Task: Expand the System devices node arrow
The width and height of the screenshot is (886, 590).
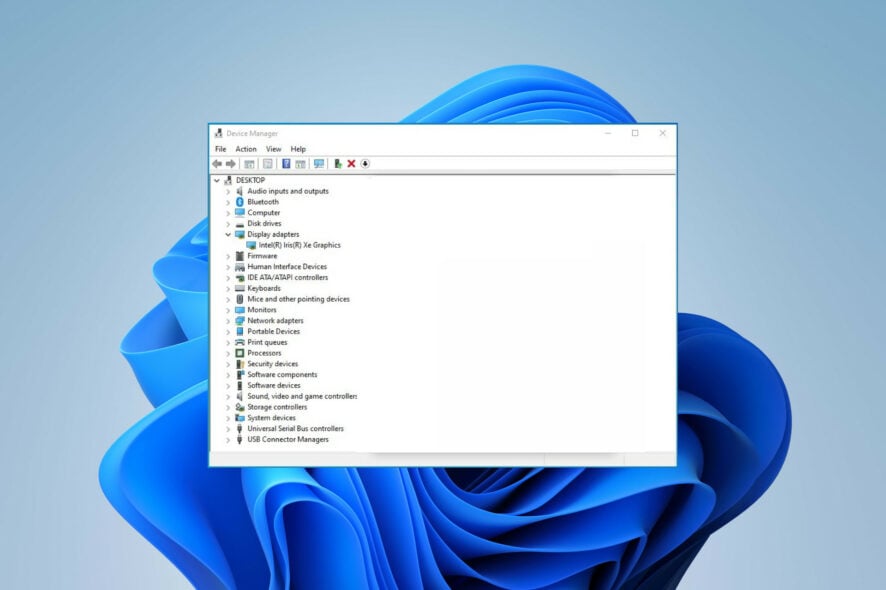Action: 228,418
